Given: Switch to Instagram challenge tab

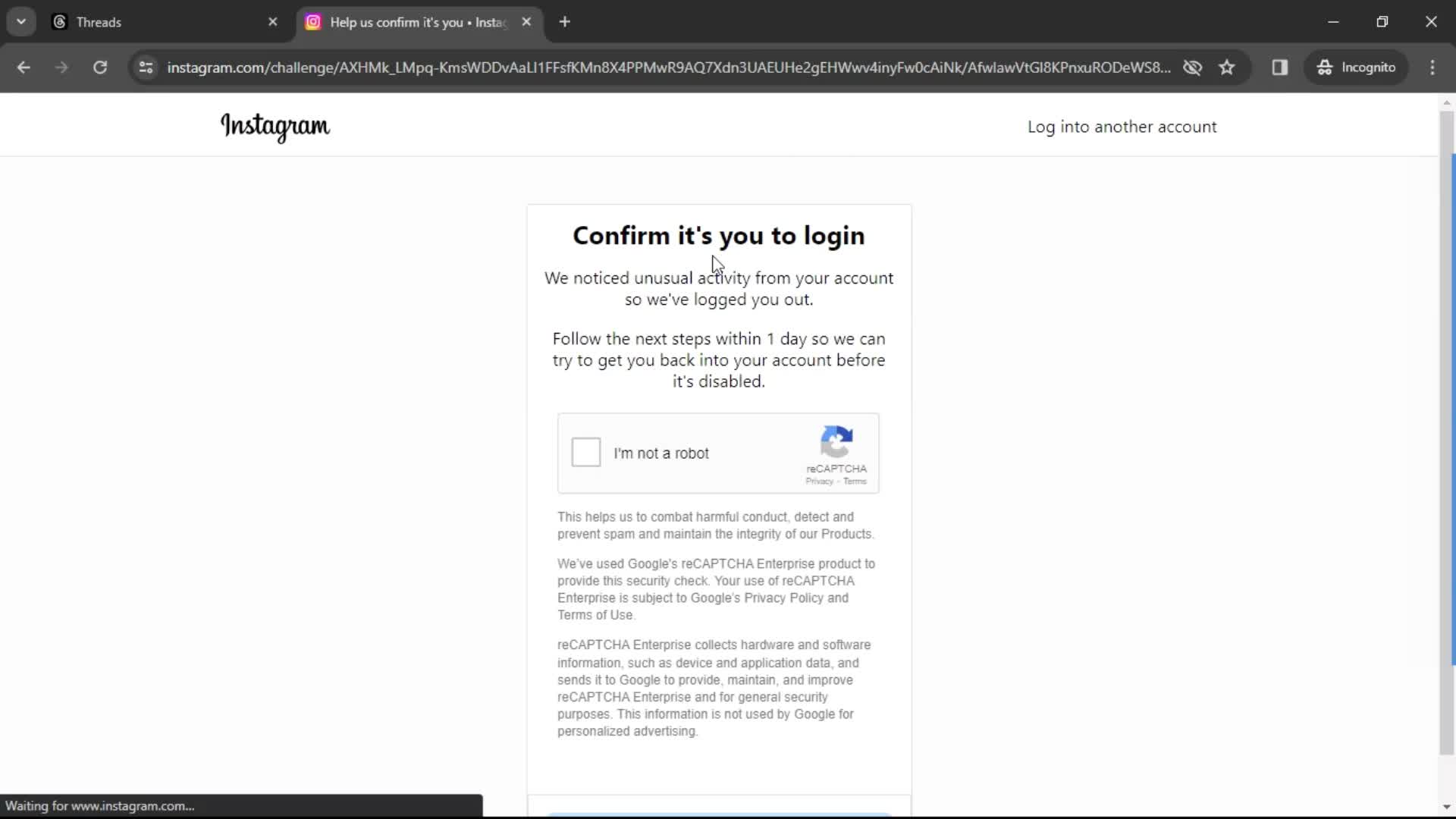Looking at the screenshot, I should [415, 22].
